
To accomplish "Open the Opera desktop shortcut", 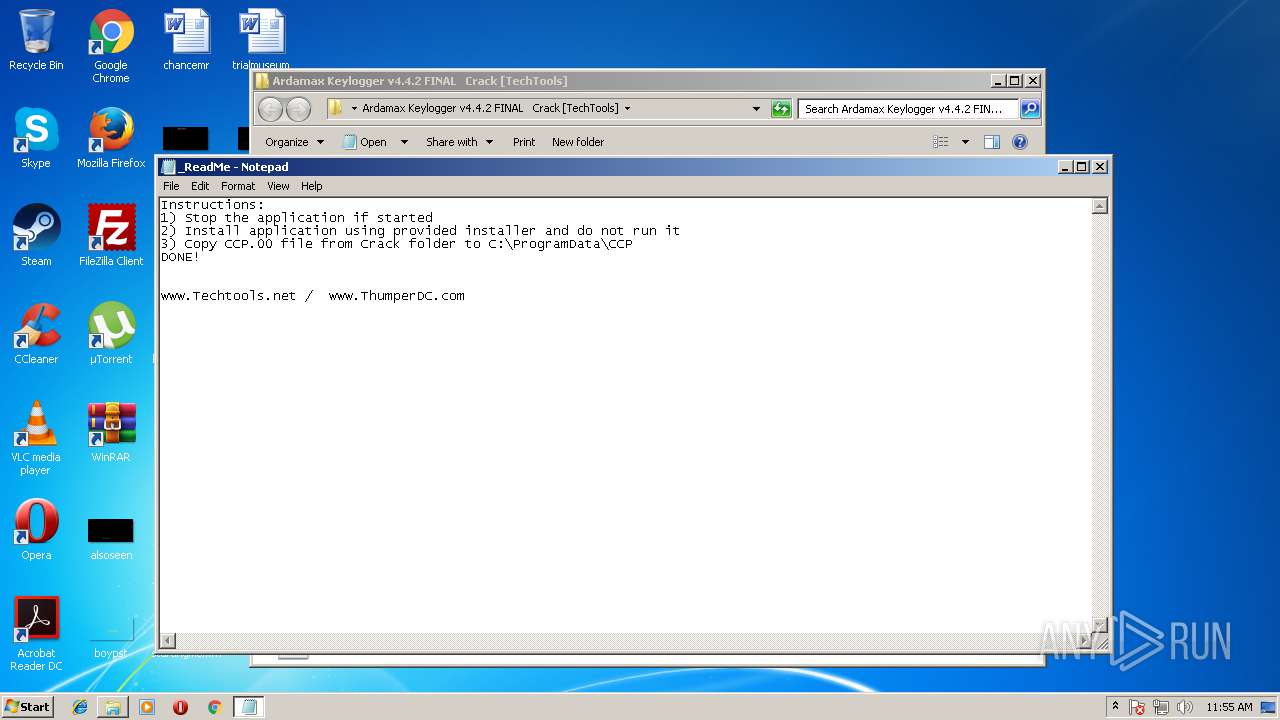I will [36, 530].
